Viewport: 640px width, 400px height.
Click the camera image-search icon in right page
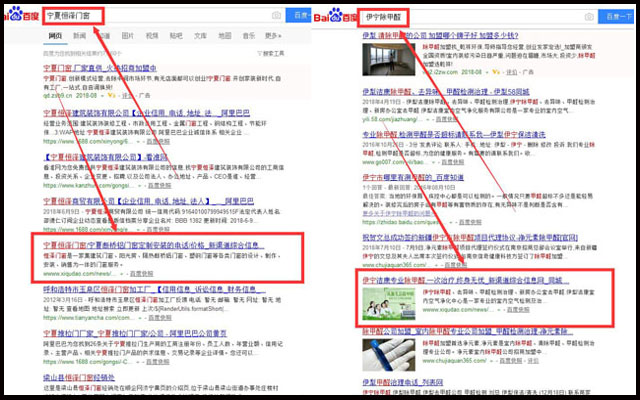(x=589, y=17)
